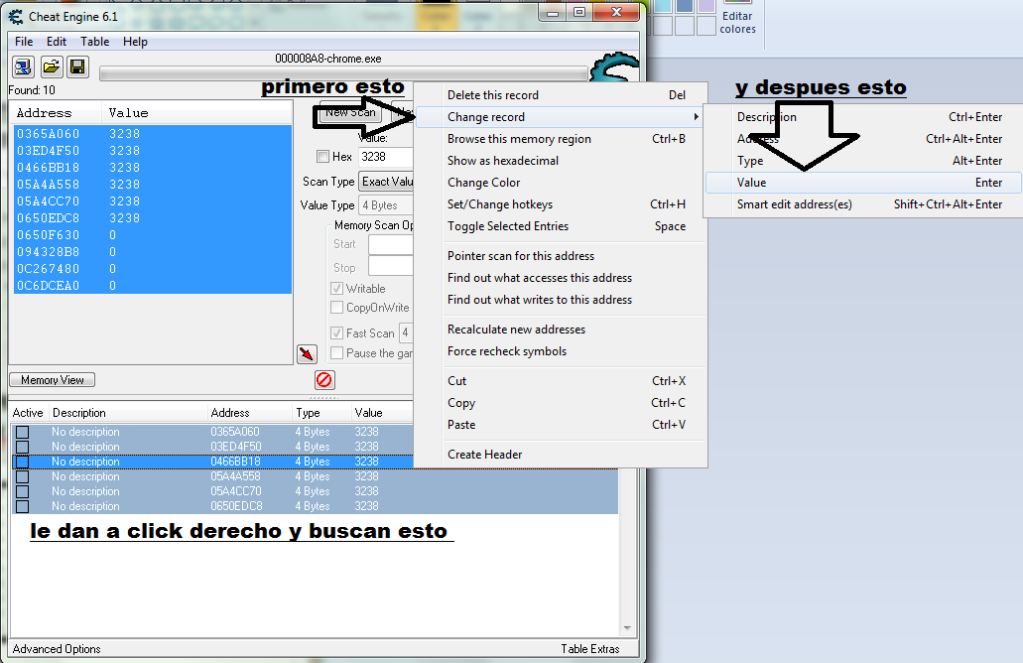Click the address table scrollbar down arrow
The width and height of the screenshot is (1023, 663).
[x=627, y=628]
